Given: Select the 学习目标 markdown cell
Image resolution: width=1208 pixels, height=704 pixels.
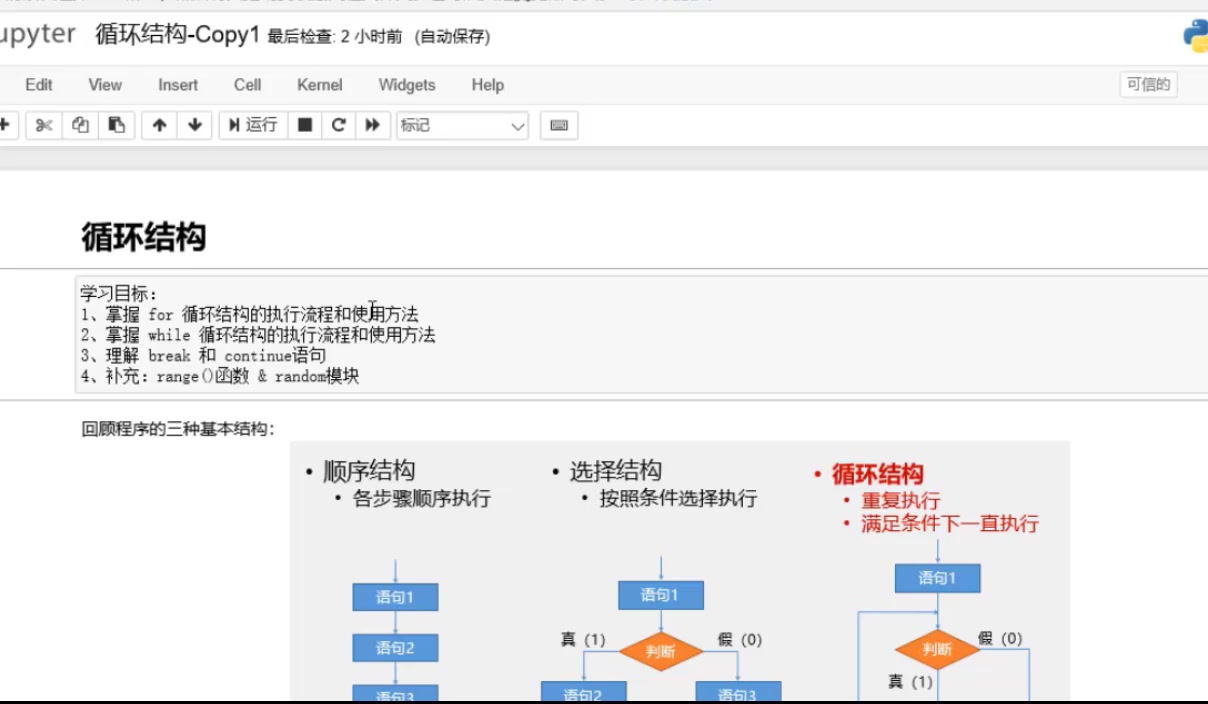Looking at the screenshot, I should pos(400,335).
